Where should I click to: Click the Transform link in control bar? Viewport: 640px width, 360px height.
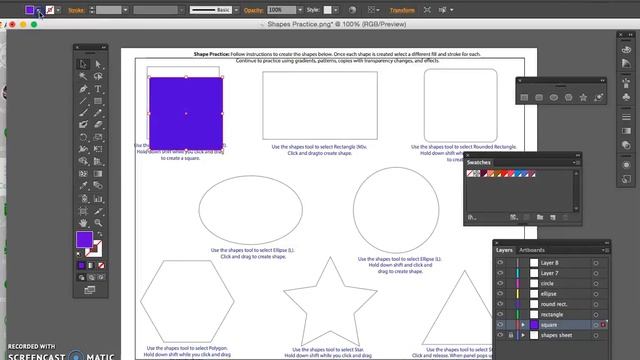coord(402,10)
